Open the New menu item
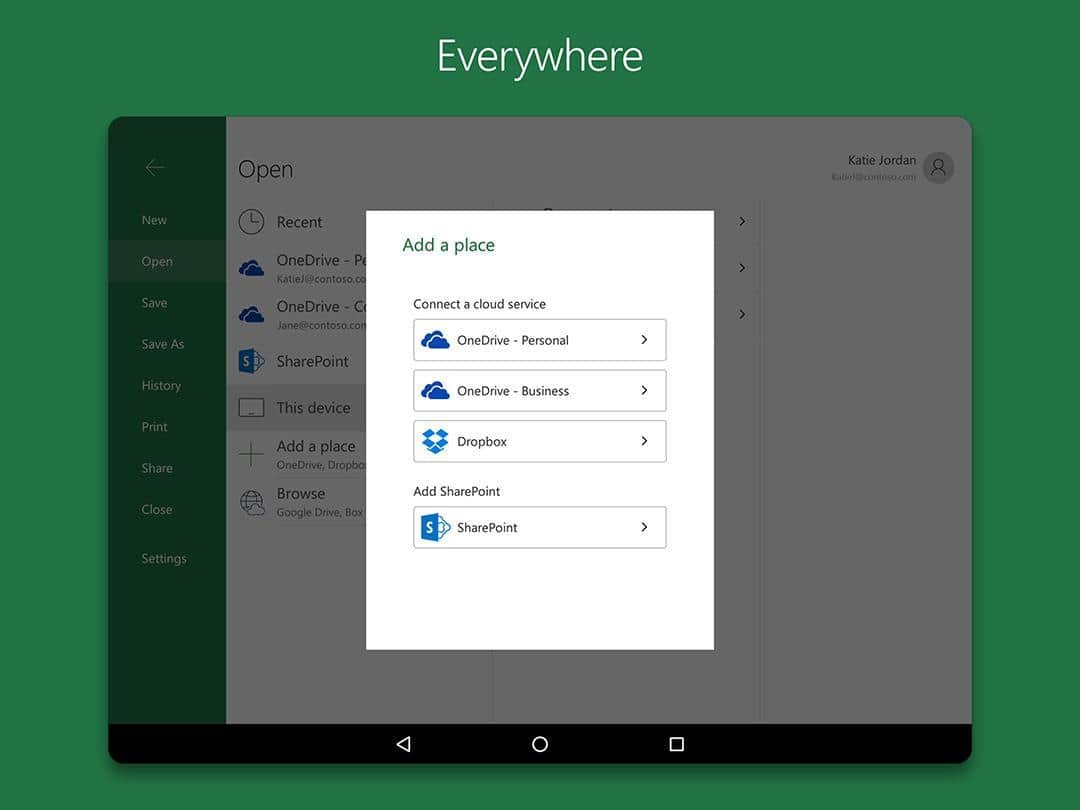 [154, 220]
